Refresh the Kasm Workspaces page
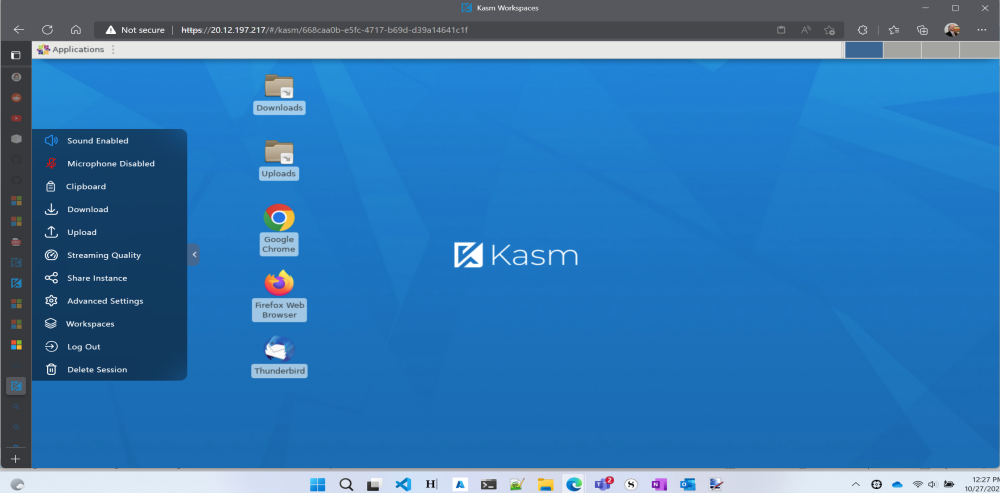This screenshot has height=493, width=1000. pyautogui.click(x=47, y=29)
